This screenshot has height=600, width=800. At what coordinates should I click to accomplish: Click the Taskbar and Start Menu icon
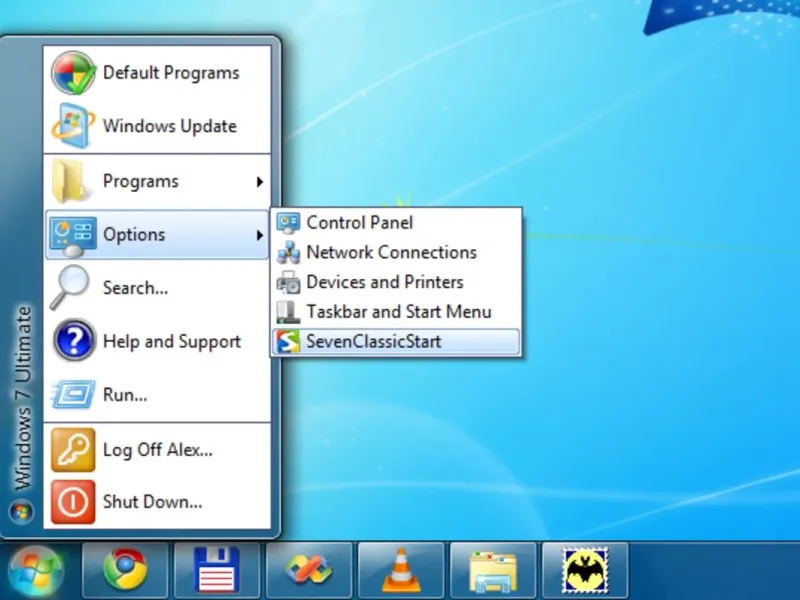coord(288,312)
